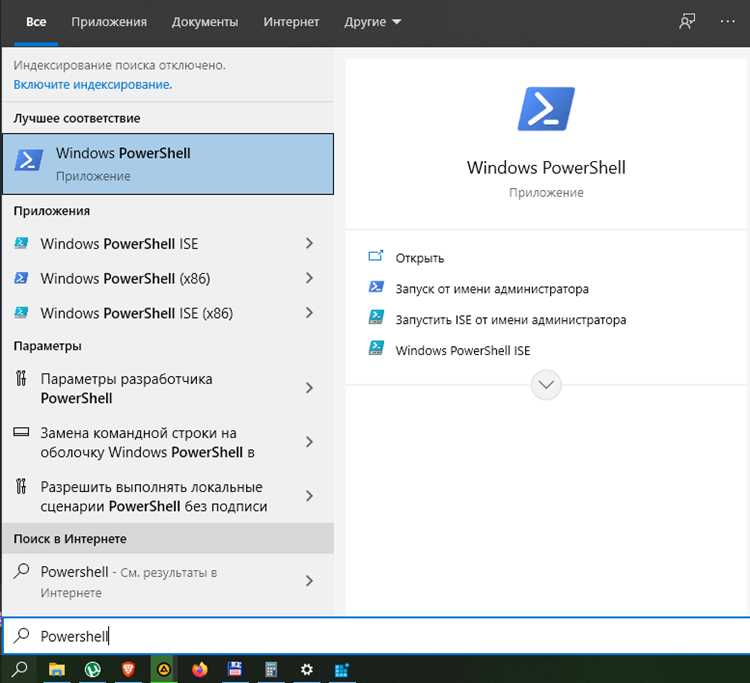Click the local scripts permission settings icon
Screen dimensions: 750x683
21,486
